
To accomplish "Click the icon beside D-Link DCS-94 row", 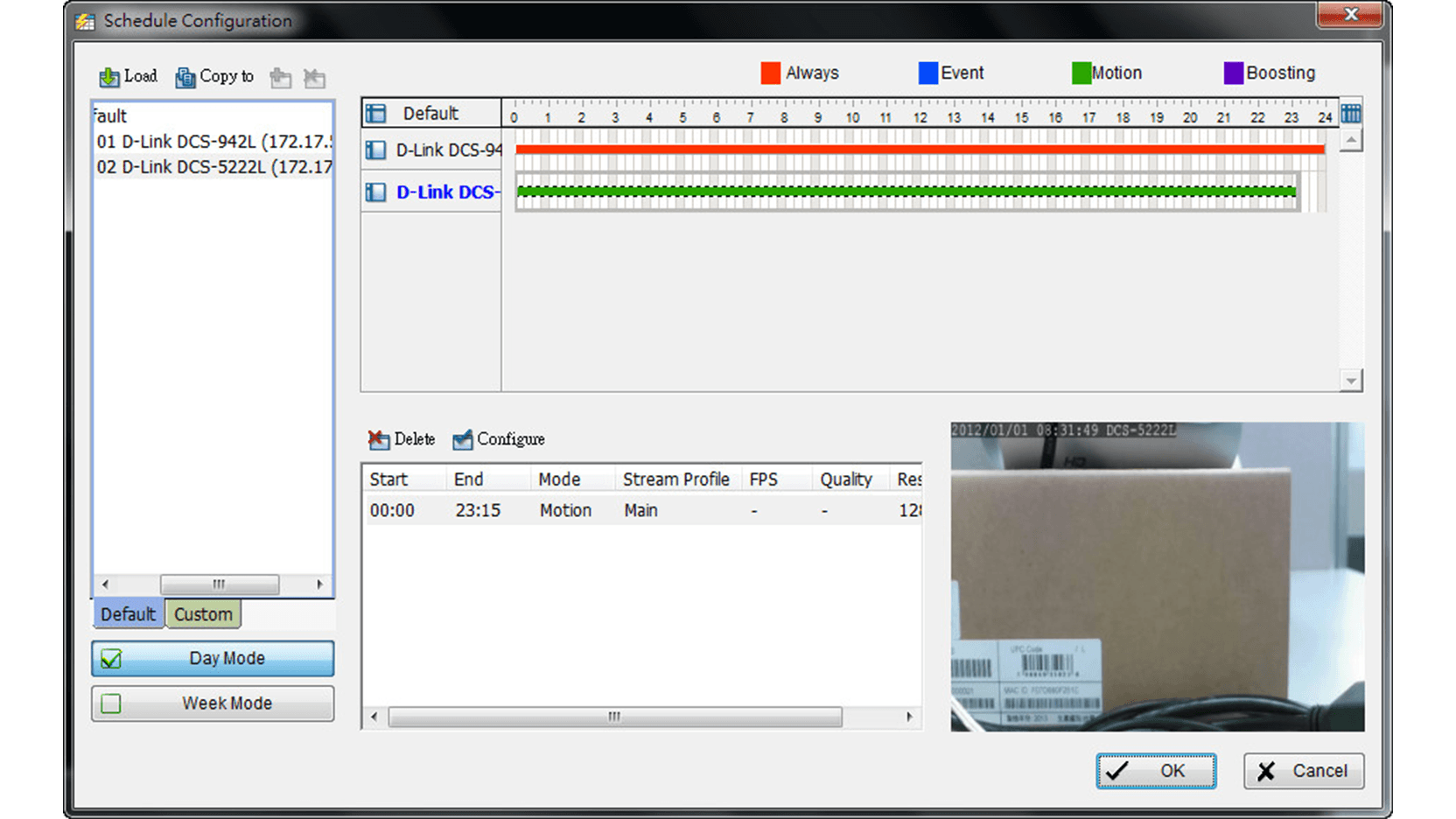I will tap(375, 150).
